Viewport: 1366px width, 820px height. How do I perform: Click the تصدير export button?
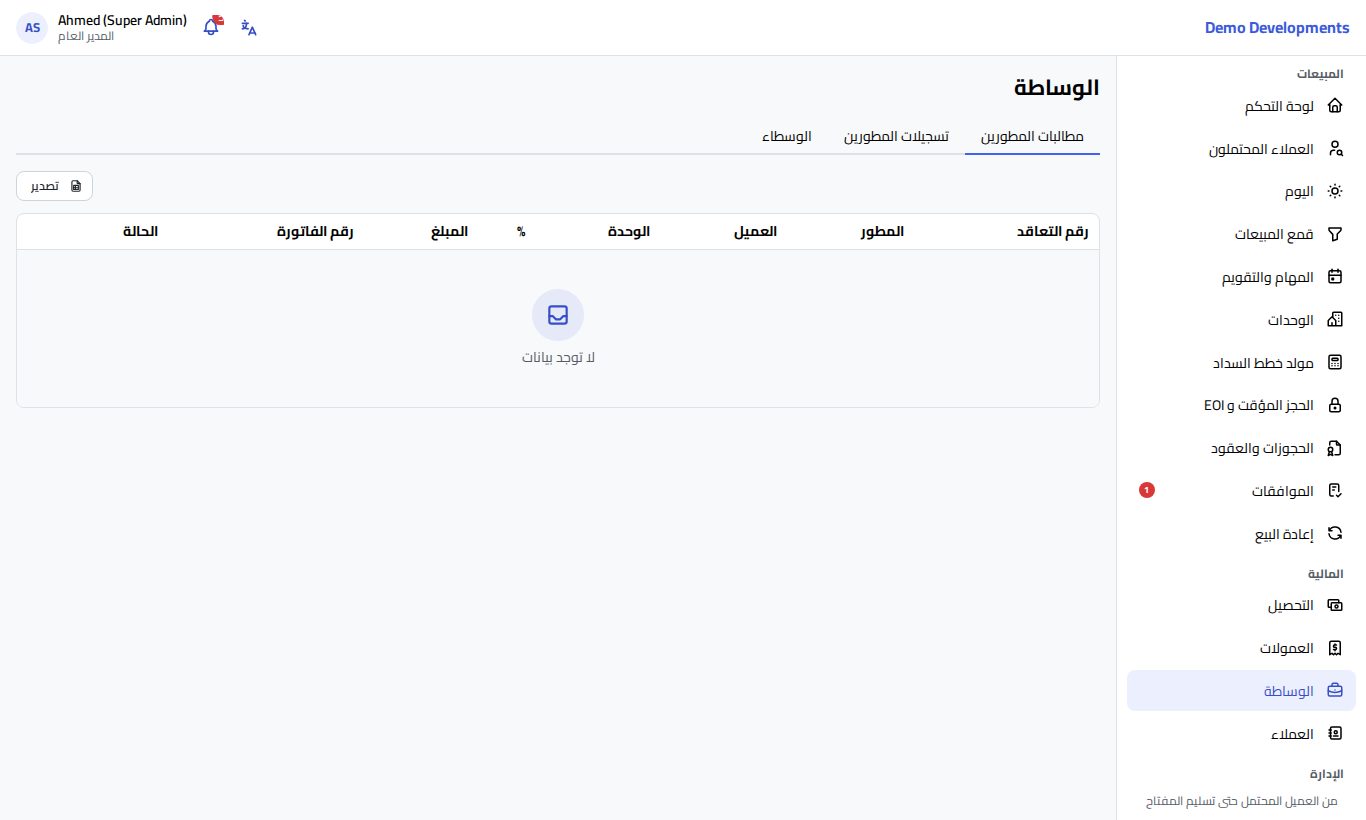coord(54,186)
